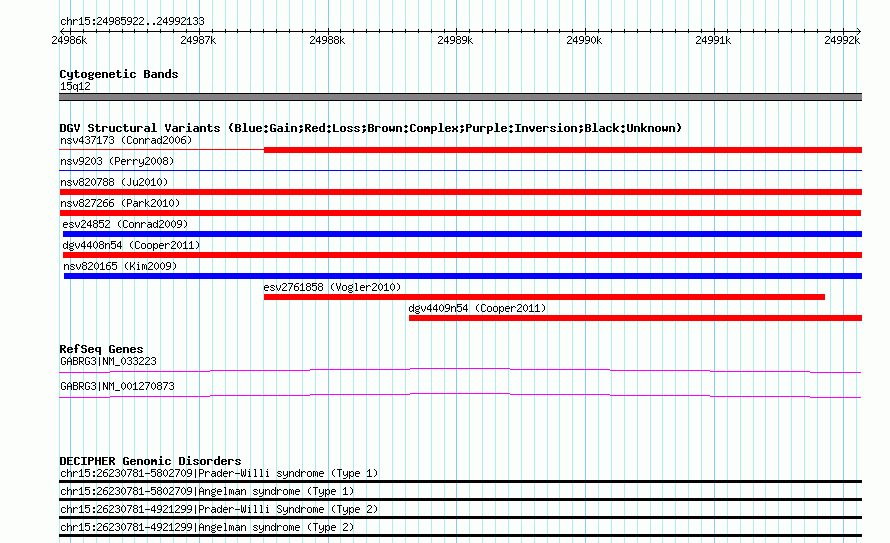Open the nsv827266 (Park2010) variant label
The image size is (890, 543).
click(x=120, y=203)
